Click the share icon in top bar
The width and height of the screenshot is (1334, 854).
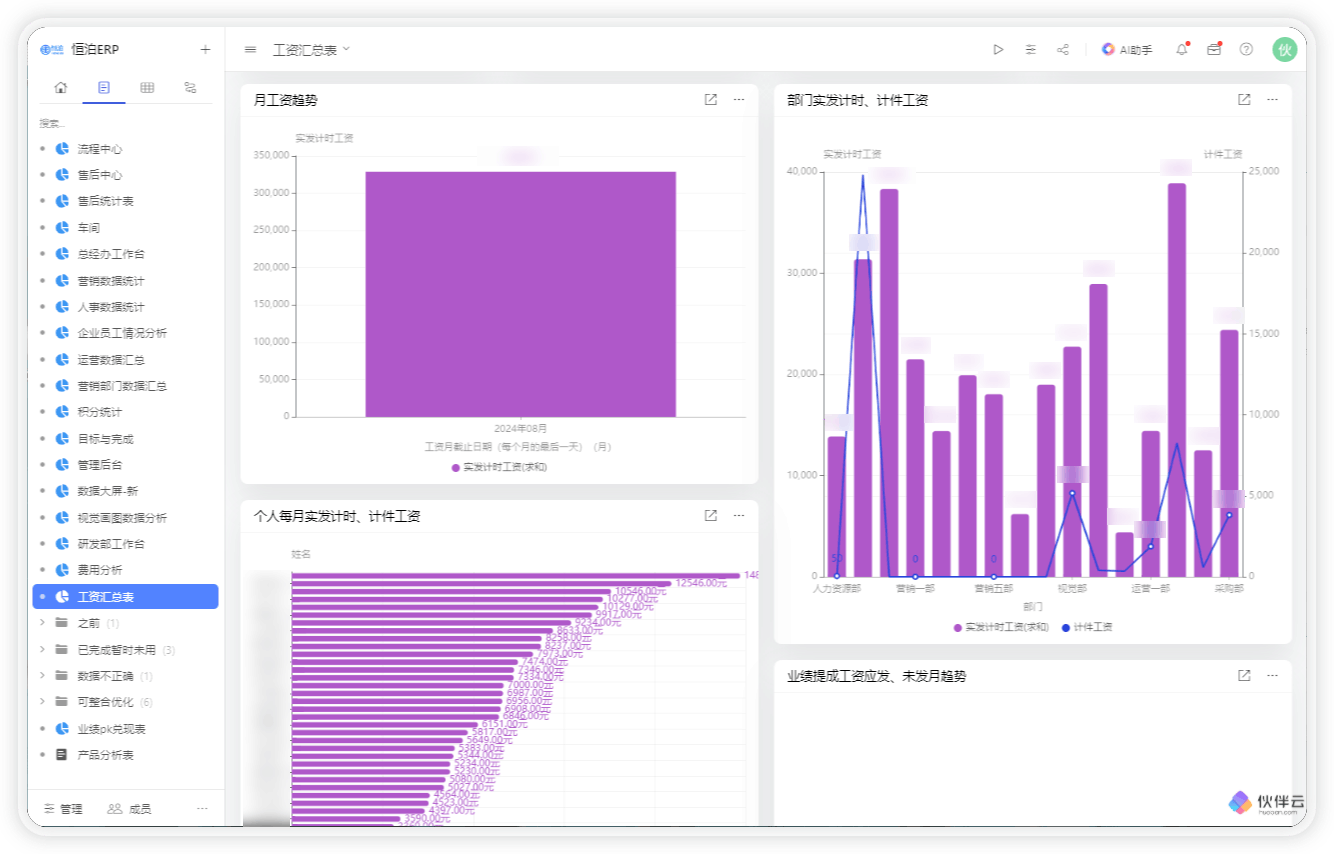click(x=1063, y=49)
